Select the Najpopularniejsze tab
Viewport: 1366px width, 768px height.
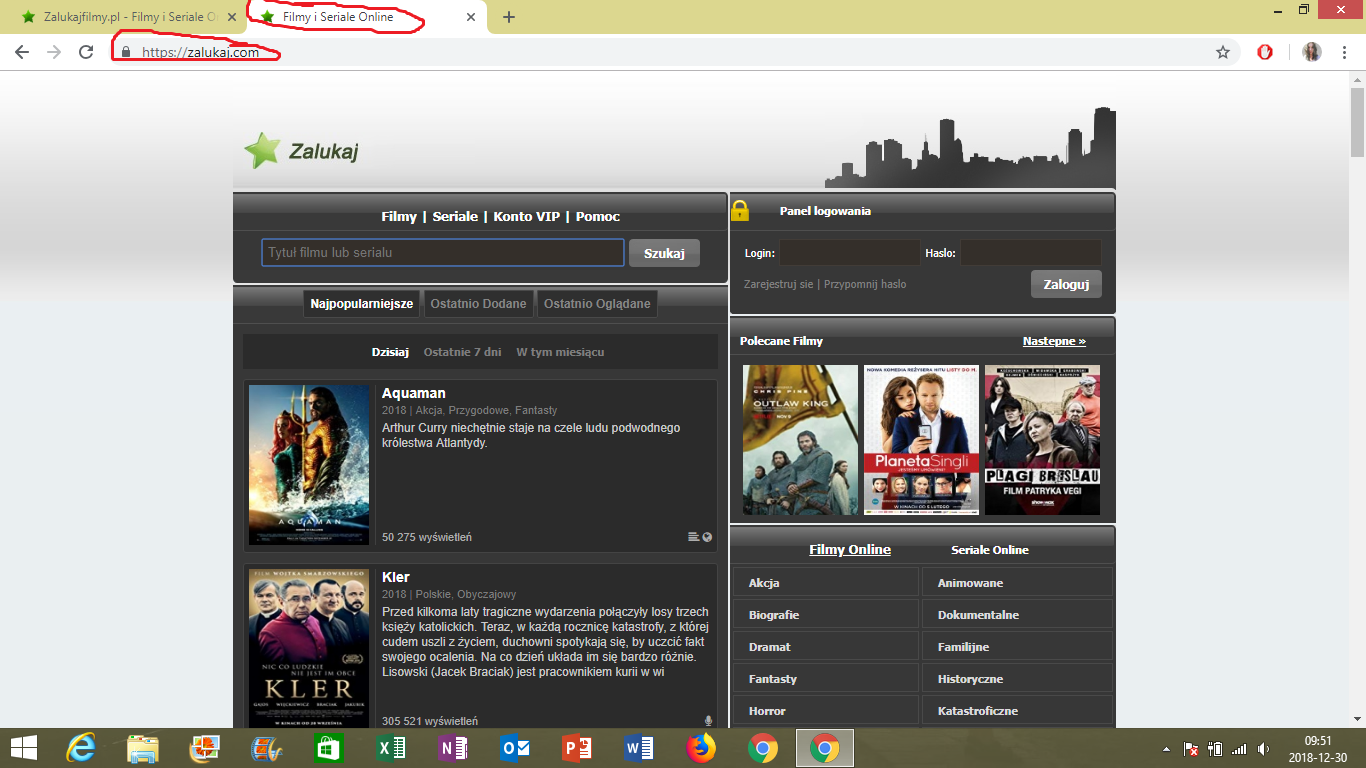click(x=362, y=304)
